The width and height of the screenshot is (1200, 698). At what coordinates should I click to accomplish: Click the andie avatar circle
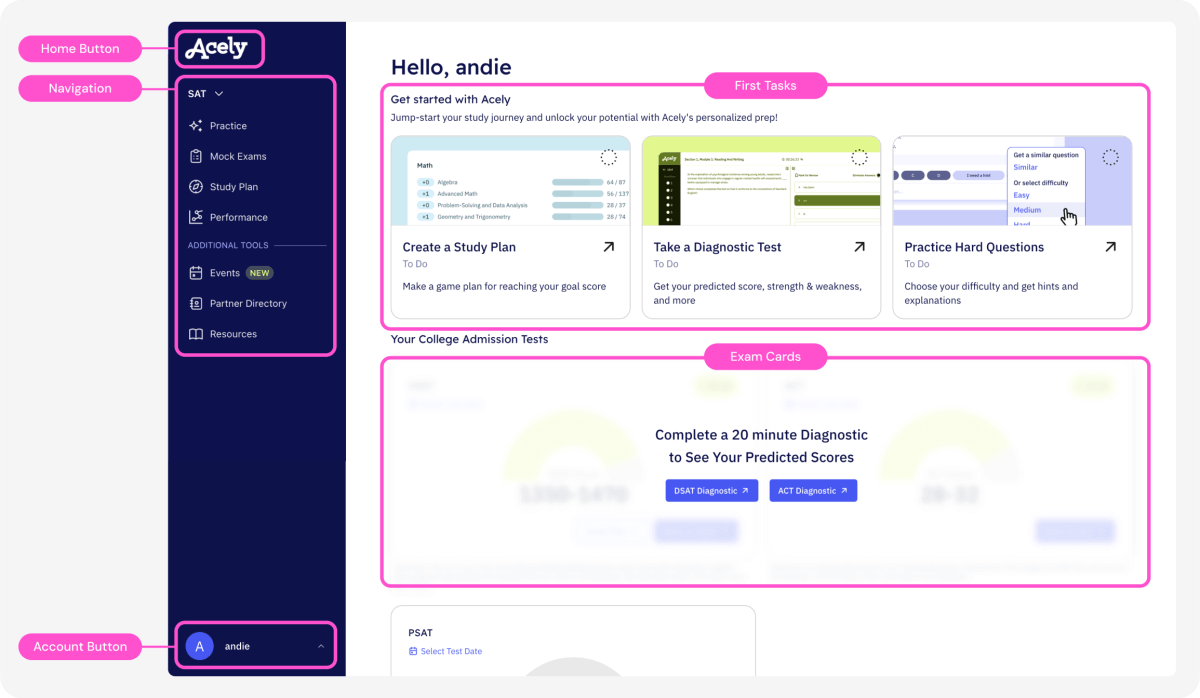[199, 647]
